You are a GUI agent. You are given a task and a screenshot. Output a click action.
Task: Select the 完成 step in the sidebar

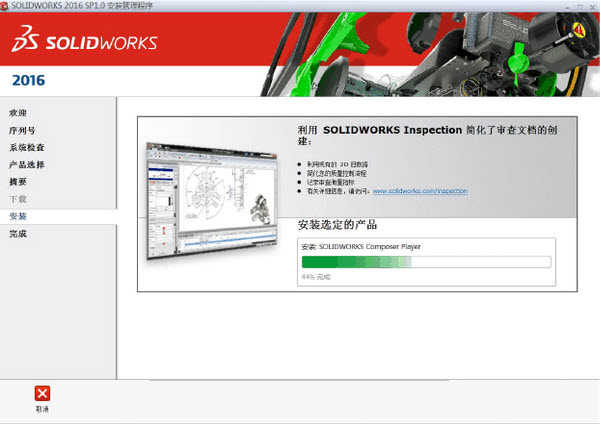pyautogui.click(x=18, y=233)
